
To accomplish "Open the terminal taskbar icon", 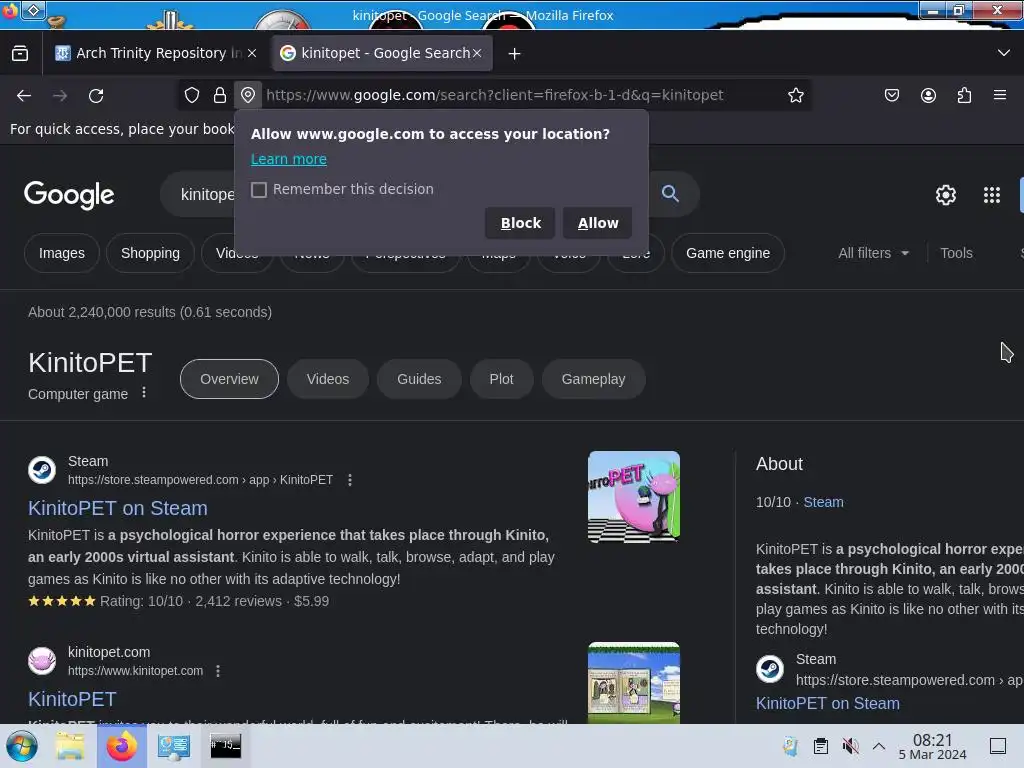I will click(x=225, y=746).
